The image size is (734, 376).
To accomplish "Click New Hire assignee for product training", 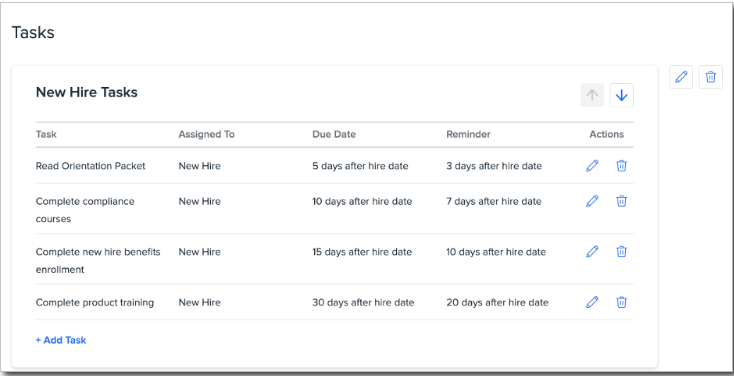I will point(199,303).
